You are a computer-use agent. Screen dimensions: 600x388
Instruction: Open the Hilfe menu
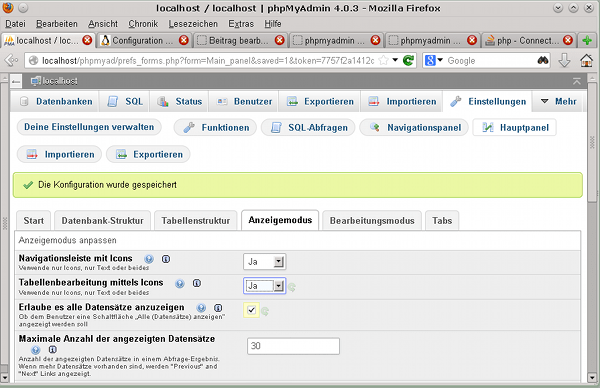[x=273, y=24]
